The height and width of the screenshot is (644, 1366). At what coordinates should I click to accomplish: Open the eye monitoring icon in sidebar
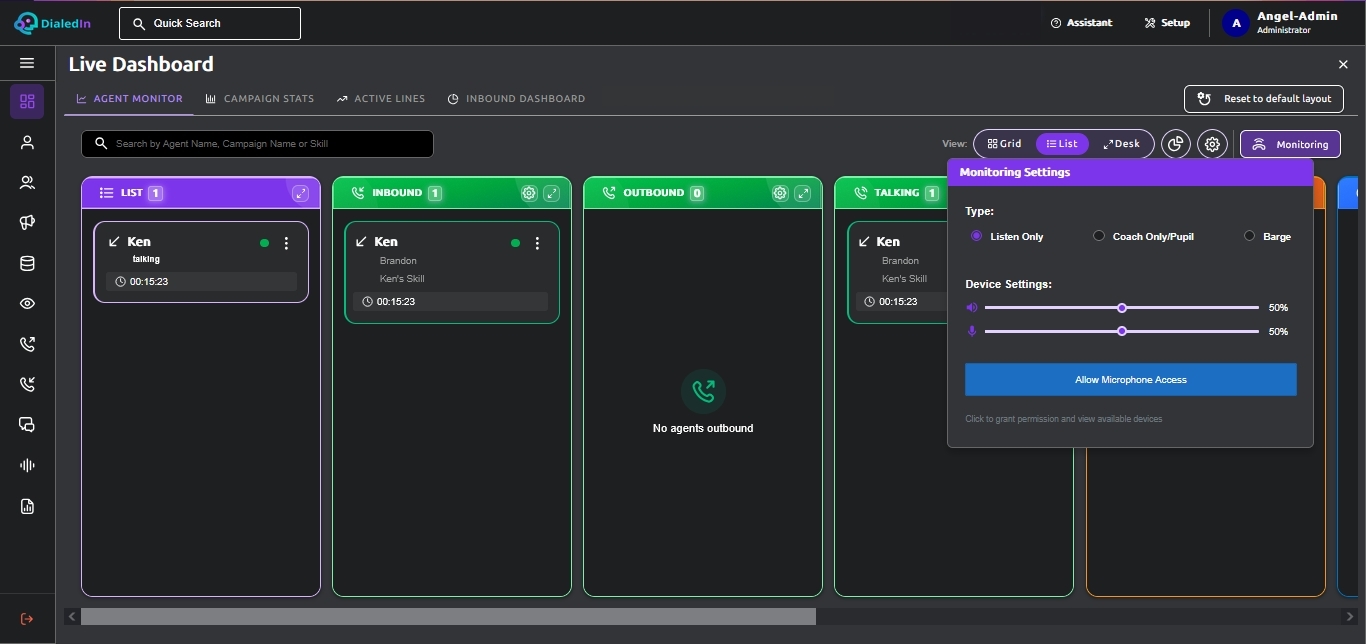(27, 304)
